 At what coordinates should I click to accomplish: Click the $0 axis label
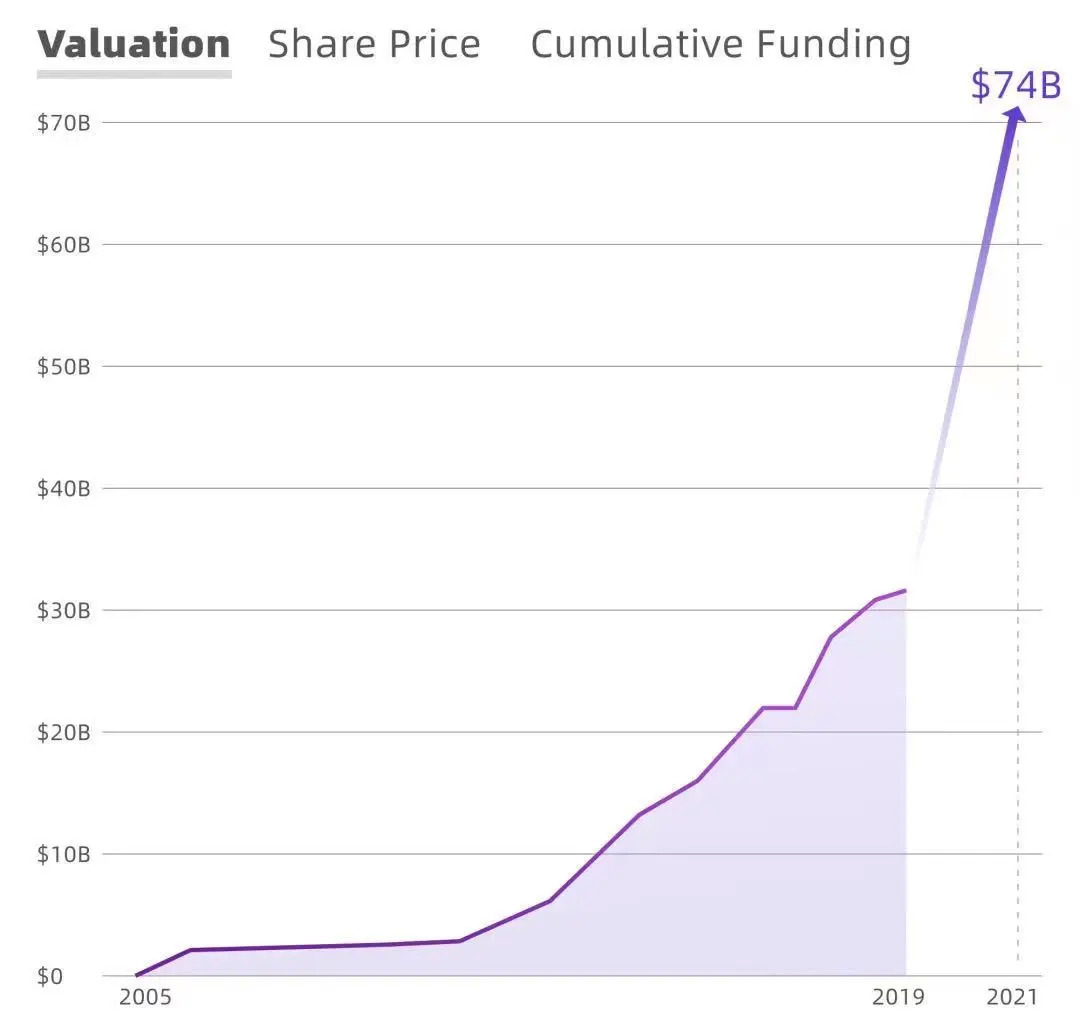50,977
